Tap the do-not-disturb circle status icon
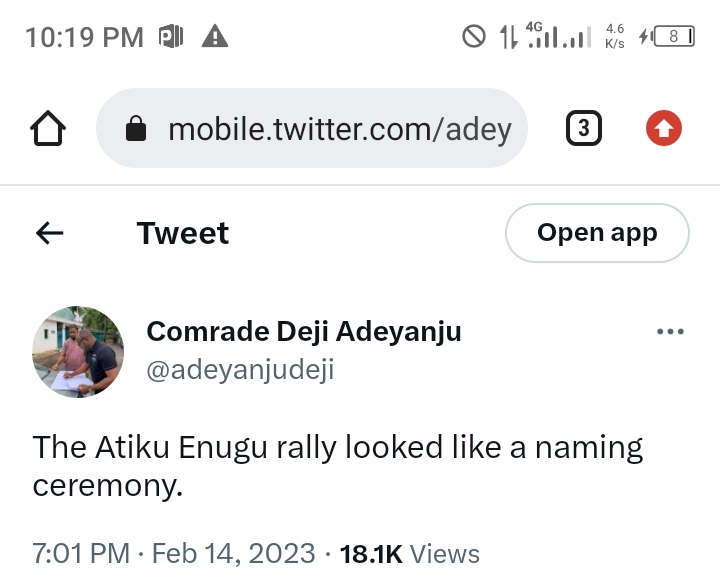 click(x=473, y=38)
